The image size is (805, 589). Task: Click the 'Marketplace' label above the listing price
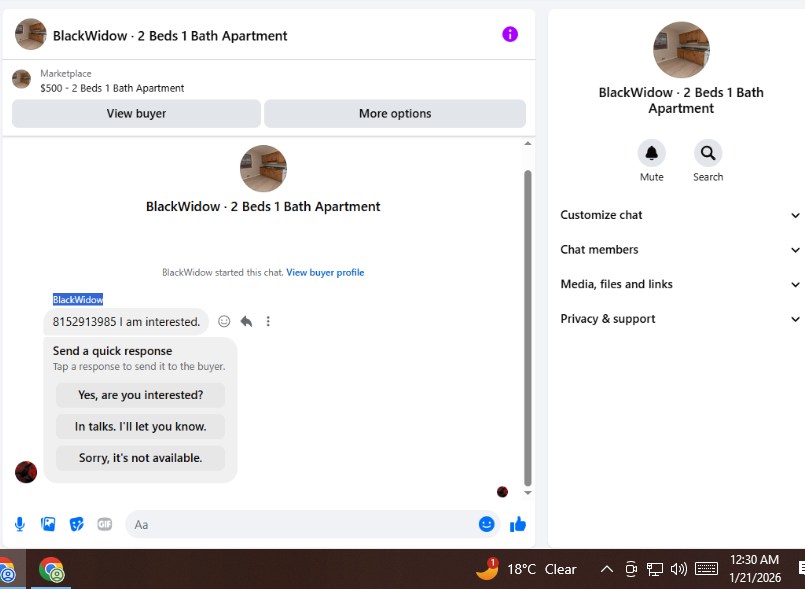coord(66,73)
